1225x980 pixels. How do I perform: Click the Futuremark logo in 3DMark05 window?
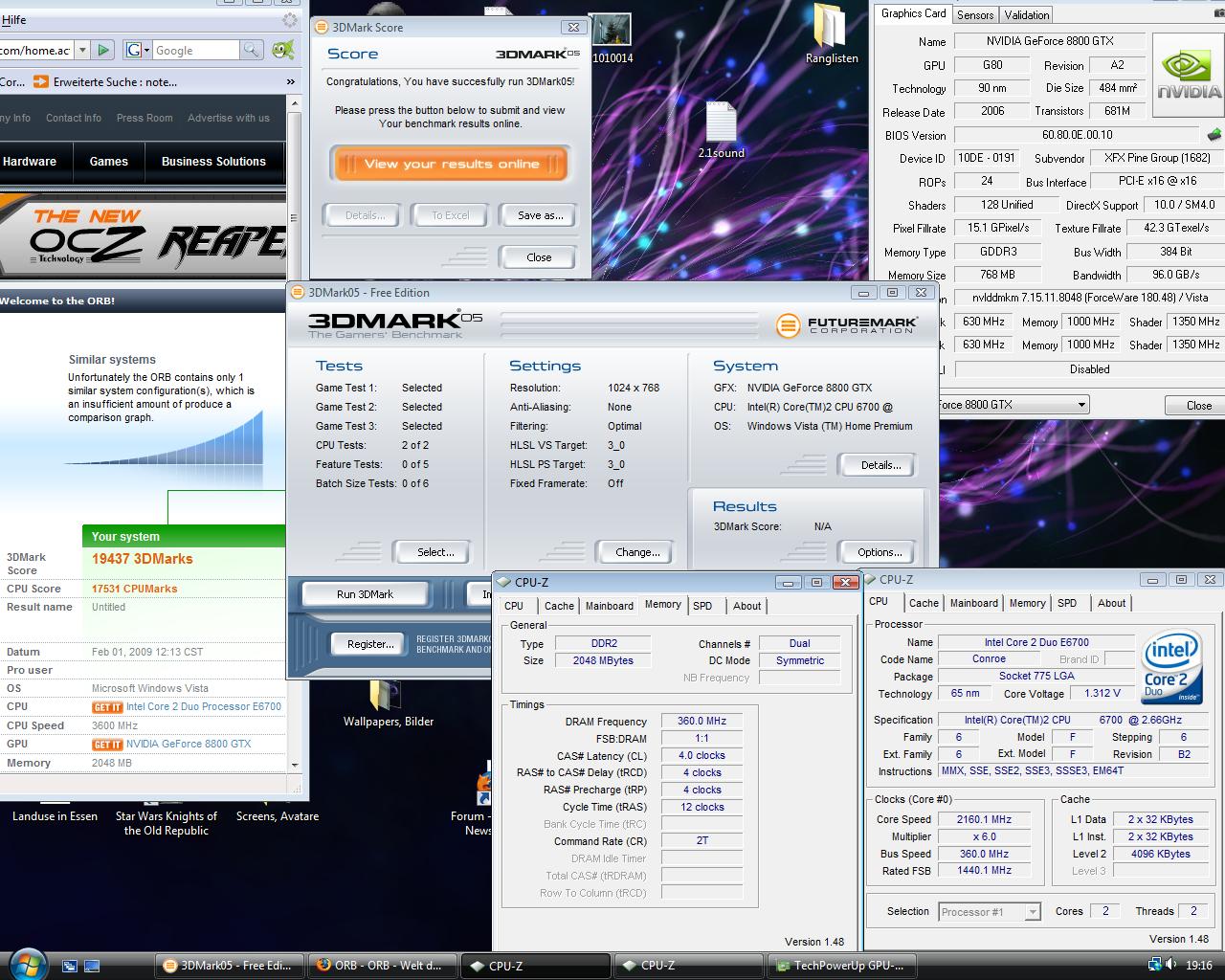(x=847, y=325)
